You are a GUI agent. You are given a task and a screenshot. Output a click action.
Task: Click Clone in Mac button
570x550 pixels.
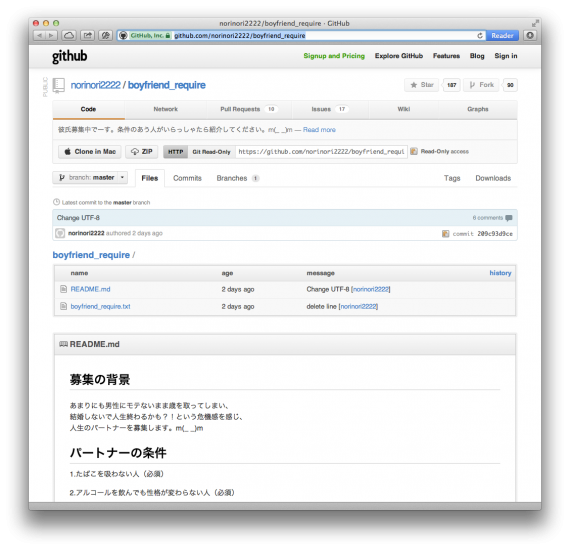click(90, 152)
